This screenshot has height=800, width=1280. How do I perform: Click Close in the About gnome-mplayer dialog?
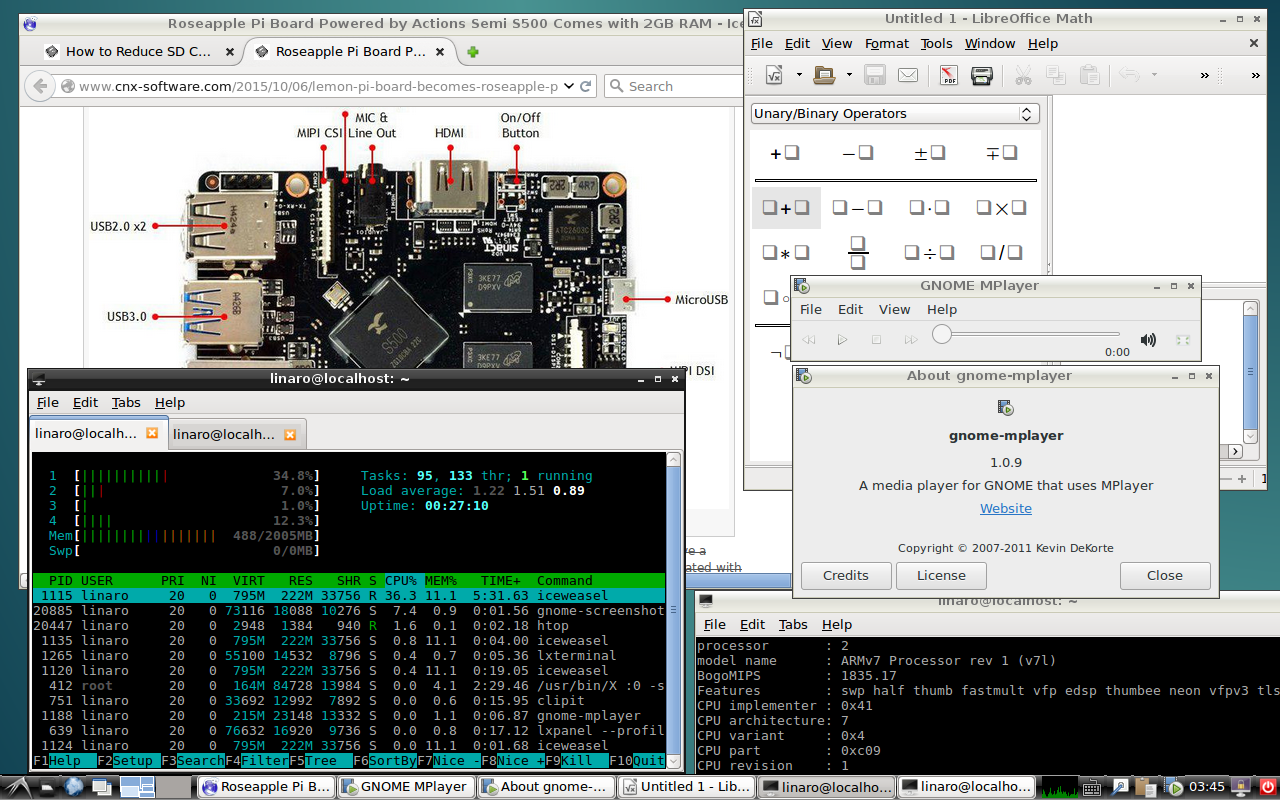click(x=1165, y=576)
